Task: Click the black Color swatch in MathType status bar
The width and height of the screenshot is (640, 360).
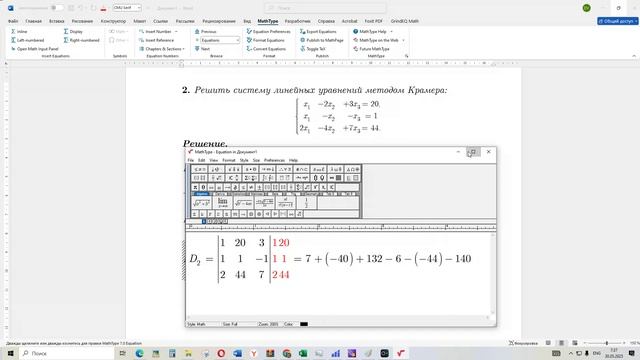Action: point(304,324)
